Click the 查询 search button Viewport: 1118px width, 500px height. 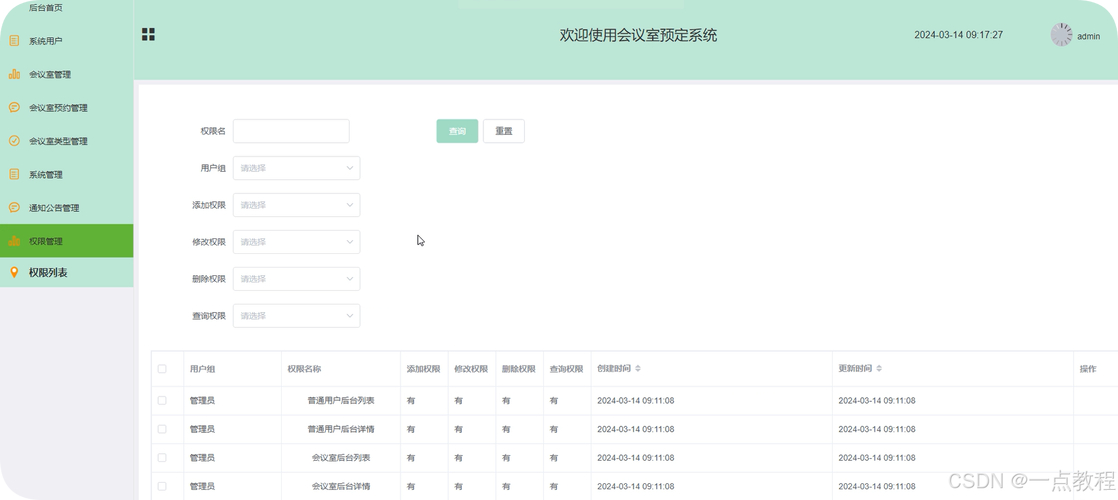[457, 131]
